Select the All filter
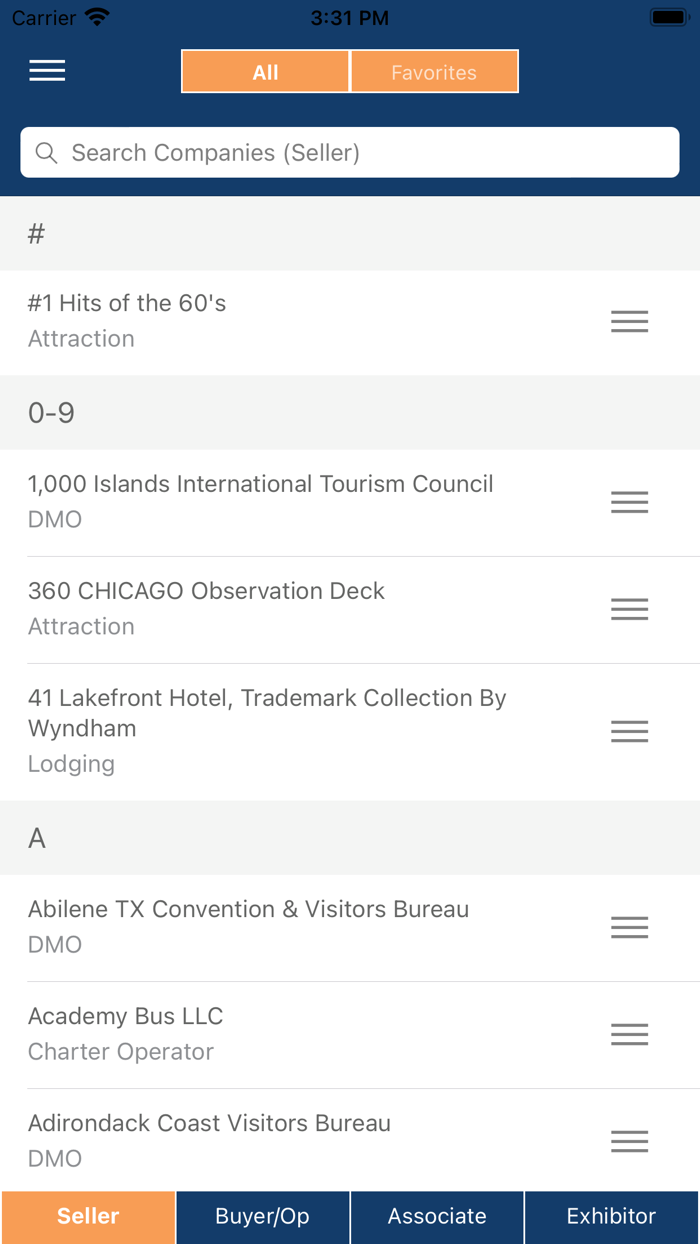The width and height of the screenshot is (700, 1244). [264, 71]
